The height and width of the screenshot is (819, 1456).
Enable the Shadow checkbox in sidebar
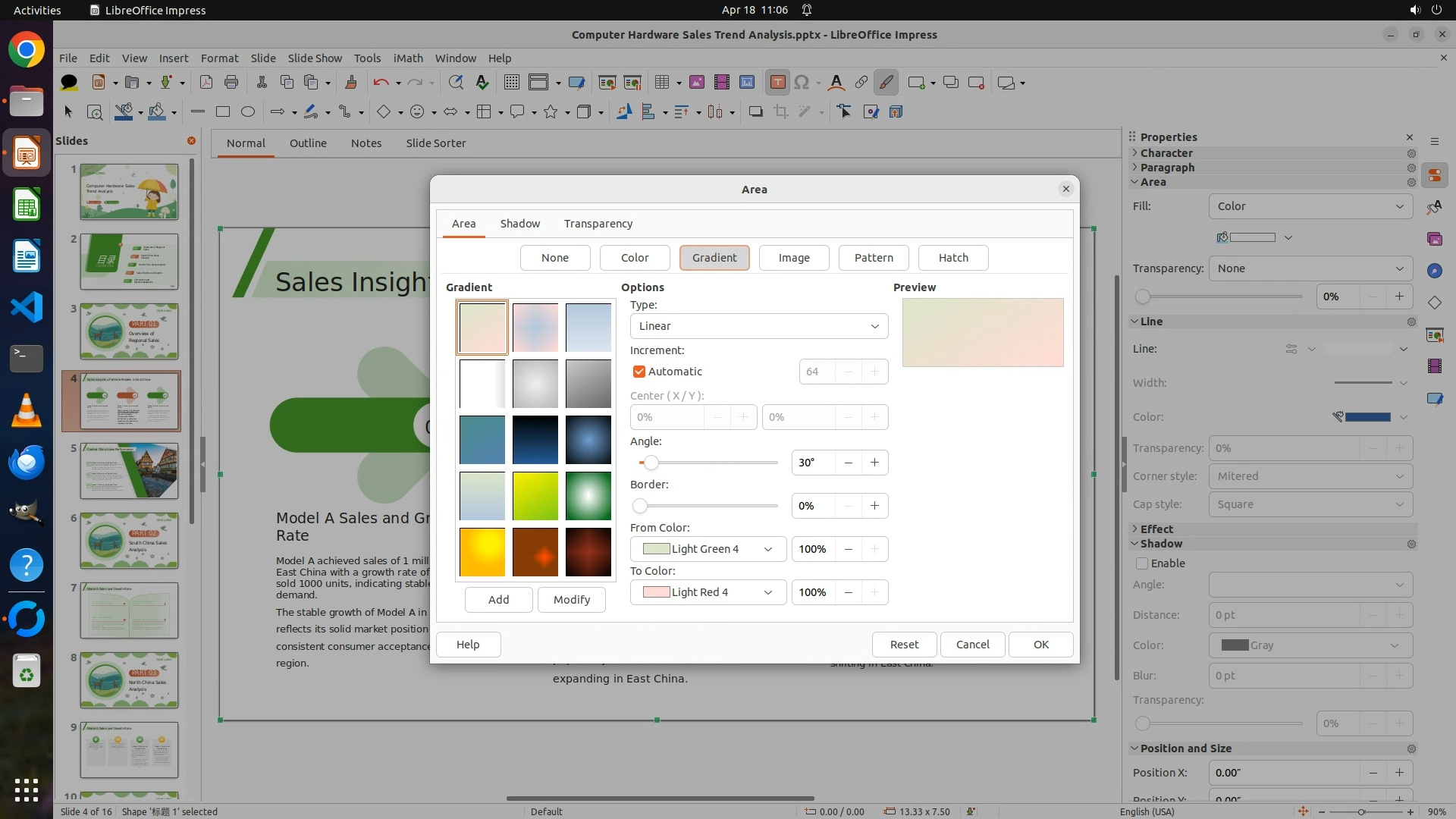click(1142, 563)
